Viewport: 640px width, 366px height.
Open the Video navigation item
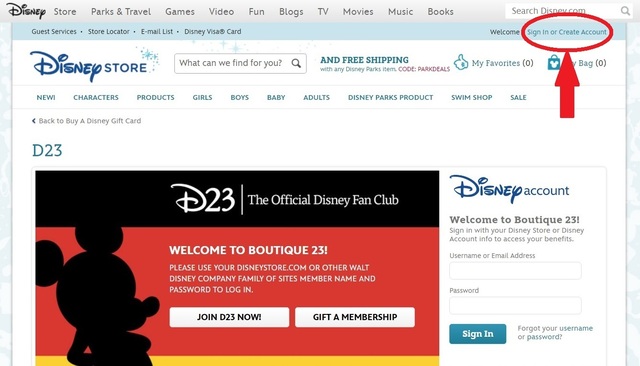[221, 12]
